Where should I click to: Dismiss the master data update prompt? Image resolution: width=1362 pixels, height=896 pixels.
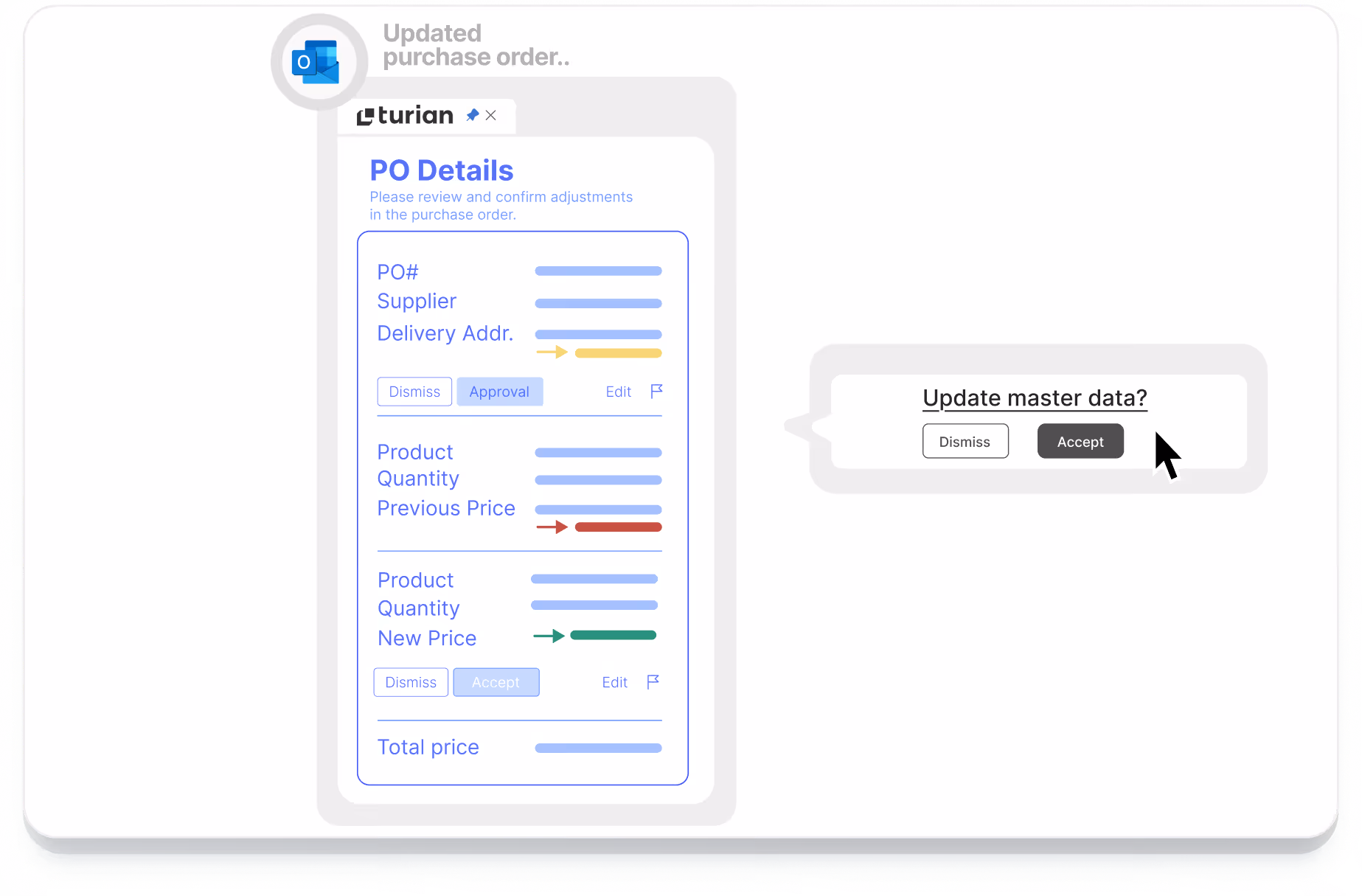[965, 441]
